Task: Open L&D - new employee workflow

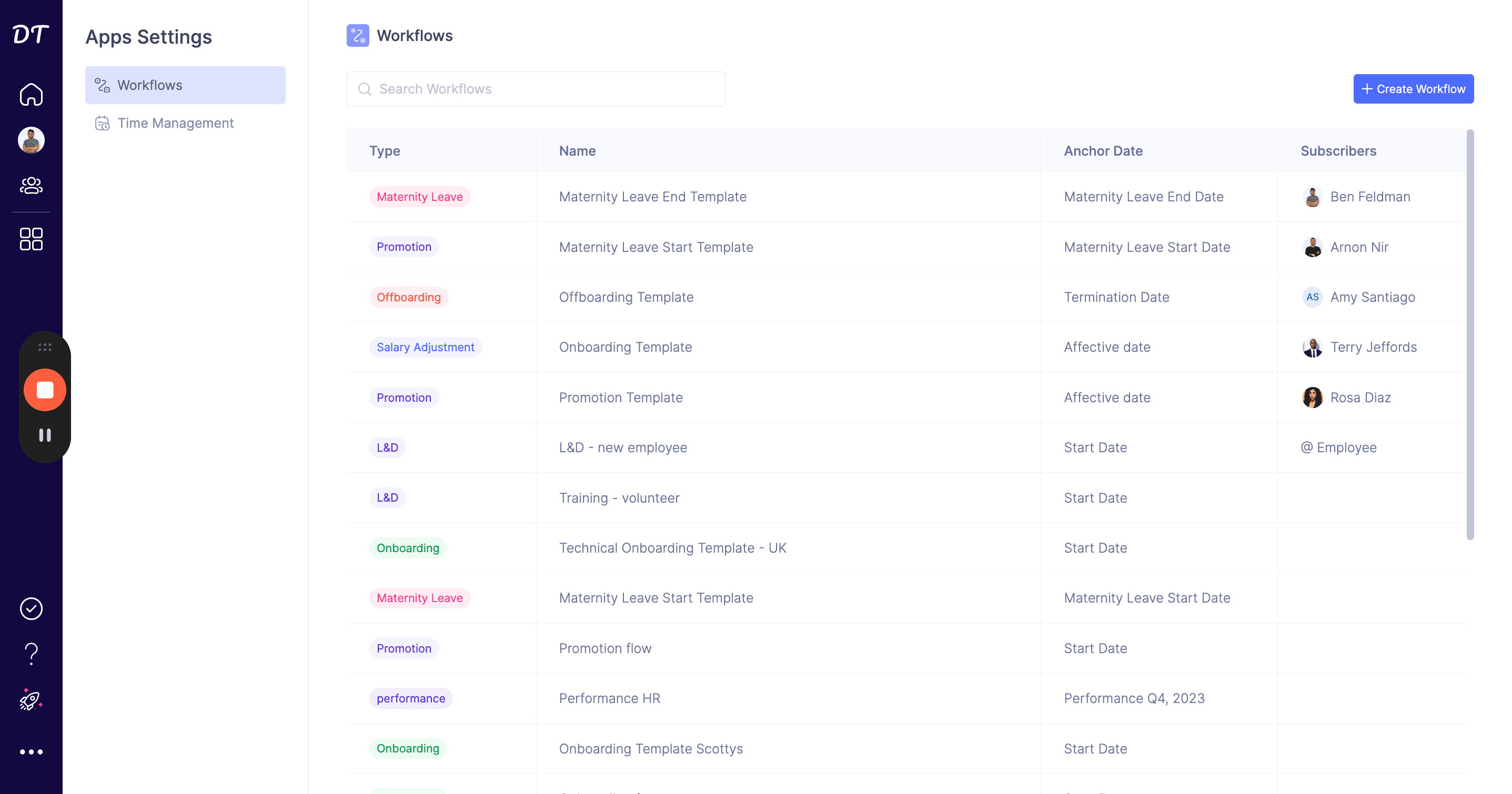Action: (x=623, y=447)
